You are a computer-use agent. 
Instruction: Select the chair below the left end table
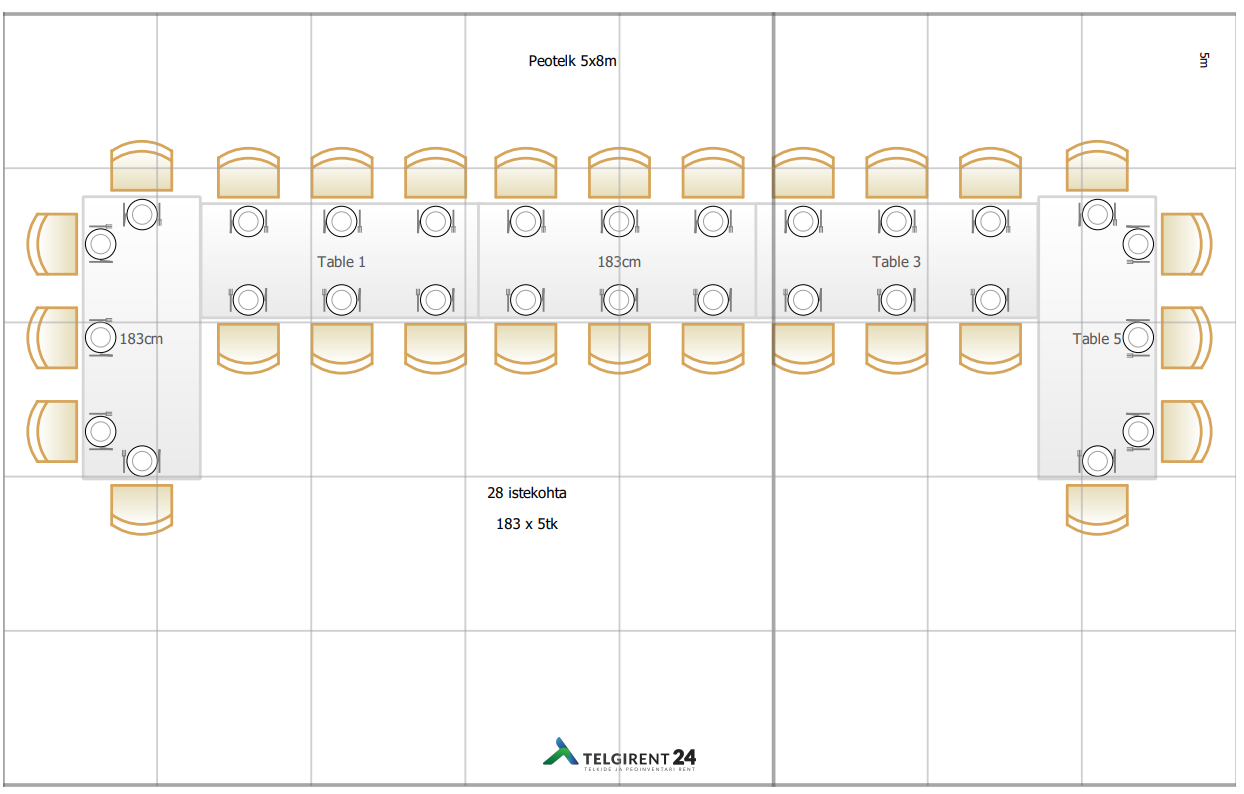(141, 508)
